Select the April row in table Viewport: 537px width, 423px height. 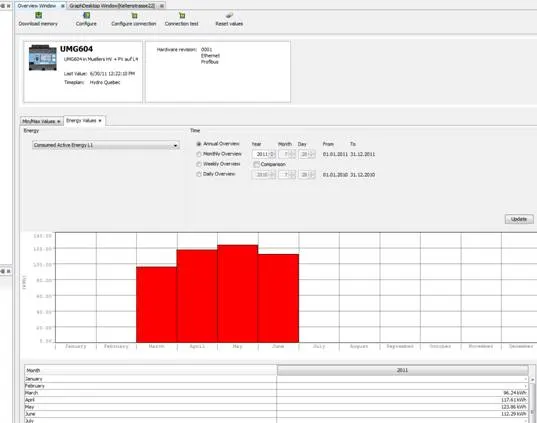point(276,400)
